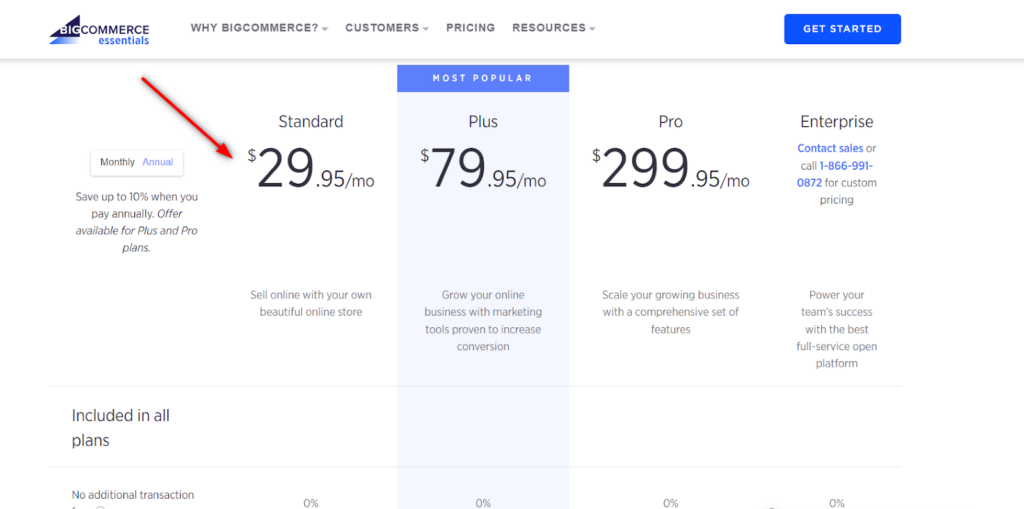Click 'Sell online with your own beautiful online store'
This screenshot has width=1024, height=509.
tap(311, 303)
